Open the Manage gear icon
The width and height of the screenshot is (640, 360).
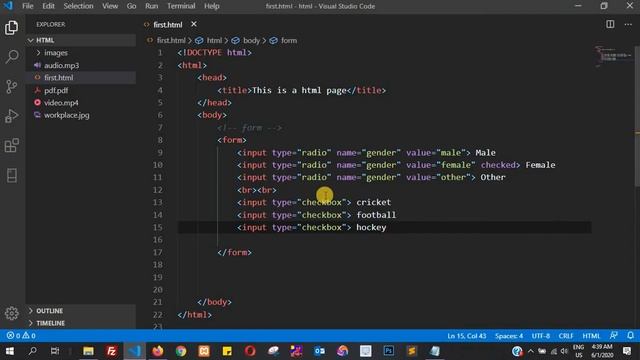[x=11, y=313]
